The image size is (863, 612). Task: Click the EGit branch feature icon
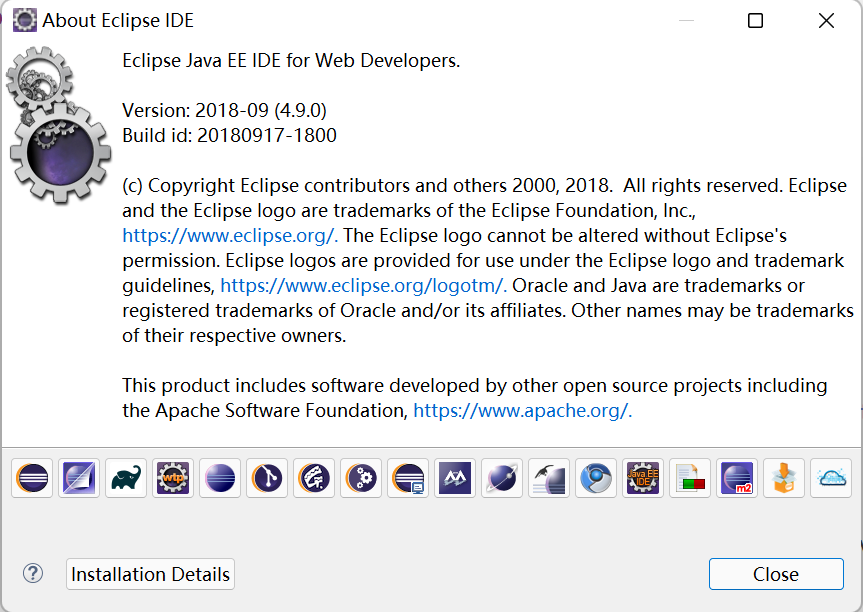point(266,478)
